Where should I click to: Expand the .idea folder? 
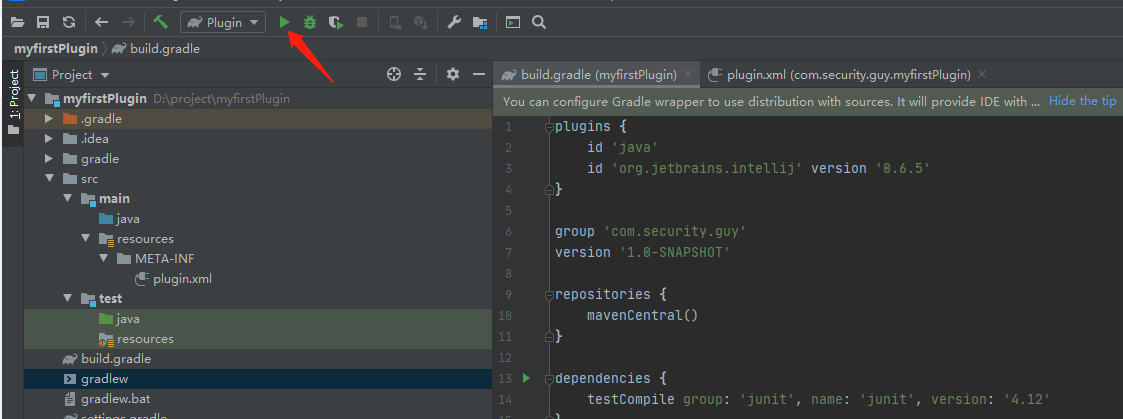(49, 138)
